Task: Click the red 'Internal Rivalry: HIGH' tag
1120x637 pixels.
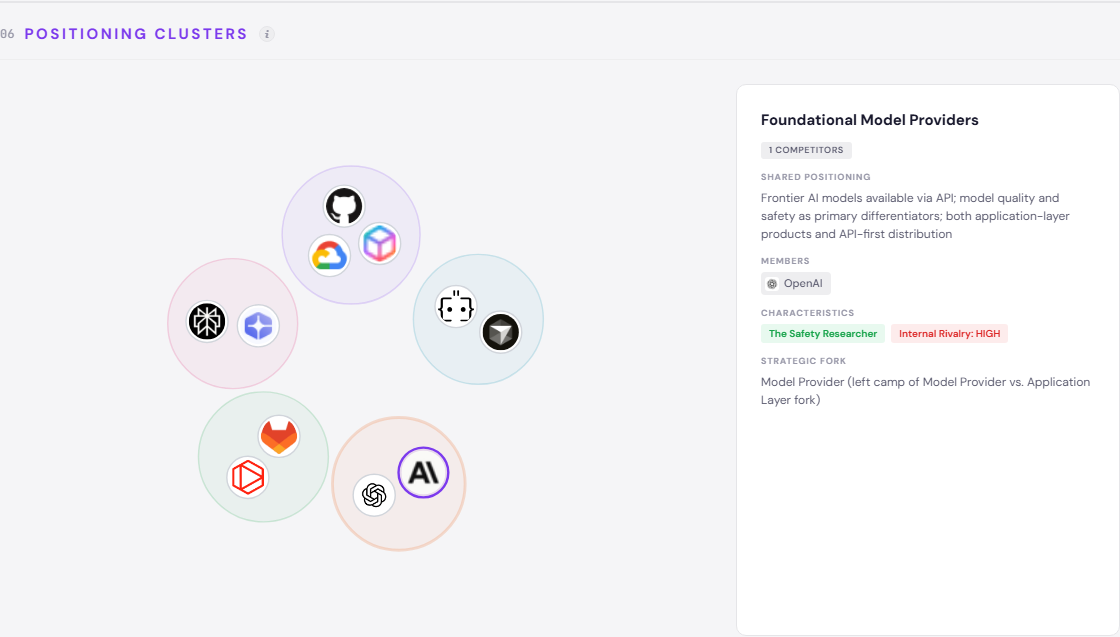Action: 949,334
